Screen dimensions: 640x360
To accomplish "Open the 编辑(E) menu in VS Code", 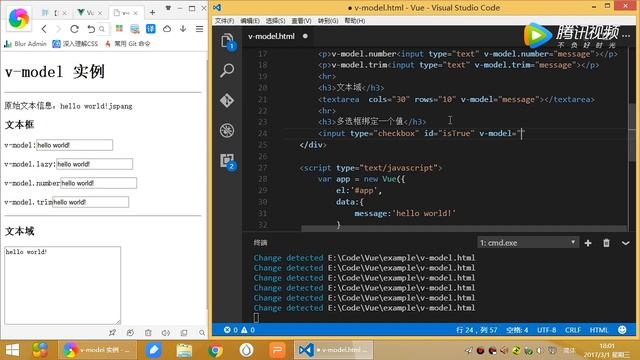I will coord(250,20).
